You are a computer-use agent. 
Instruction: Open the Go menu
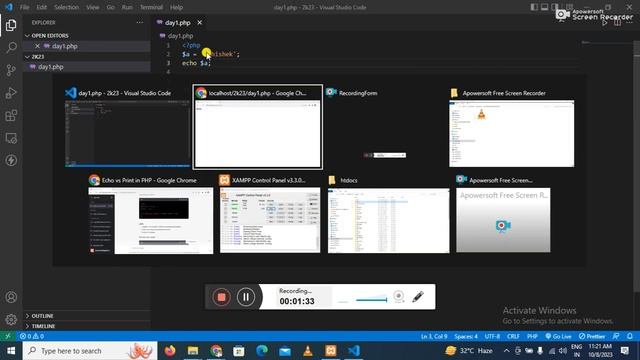point(110,7)
